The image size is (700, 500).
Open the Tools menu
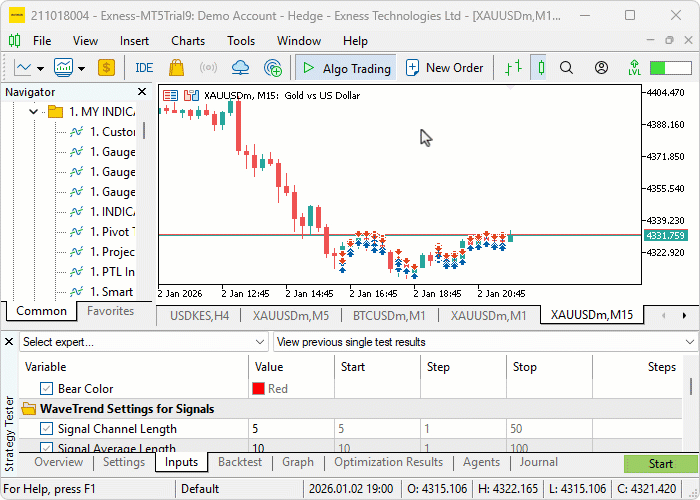[241, 41]
